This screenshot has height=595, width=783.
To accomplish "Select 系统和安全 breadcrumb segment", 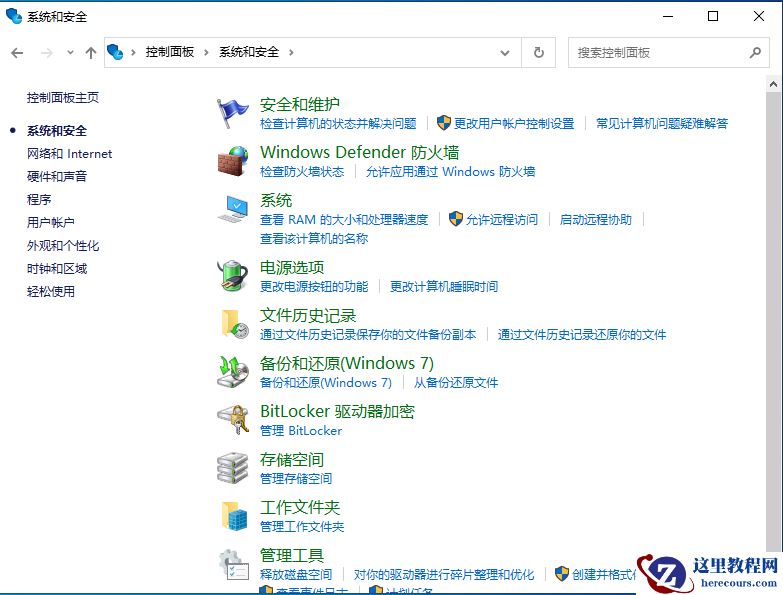I will (x=249, y=52).
